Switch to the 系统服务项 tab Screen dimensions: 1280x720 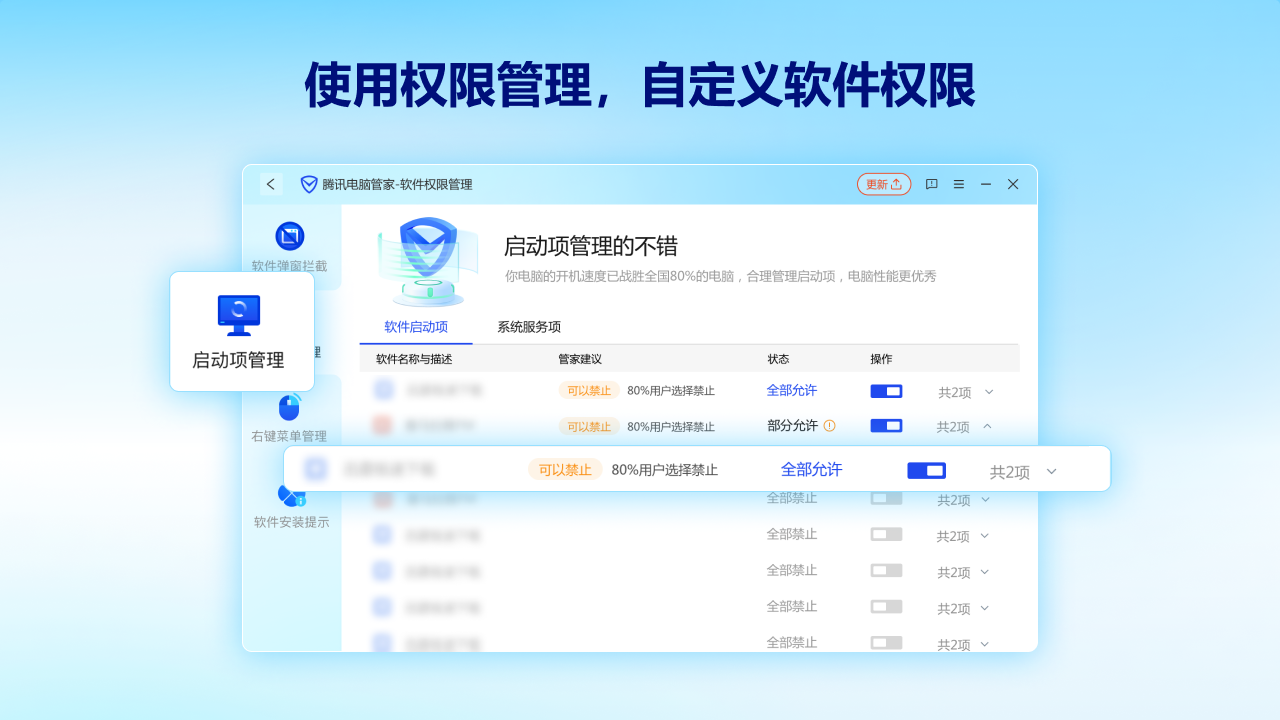point(528,327)
